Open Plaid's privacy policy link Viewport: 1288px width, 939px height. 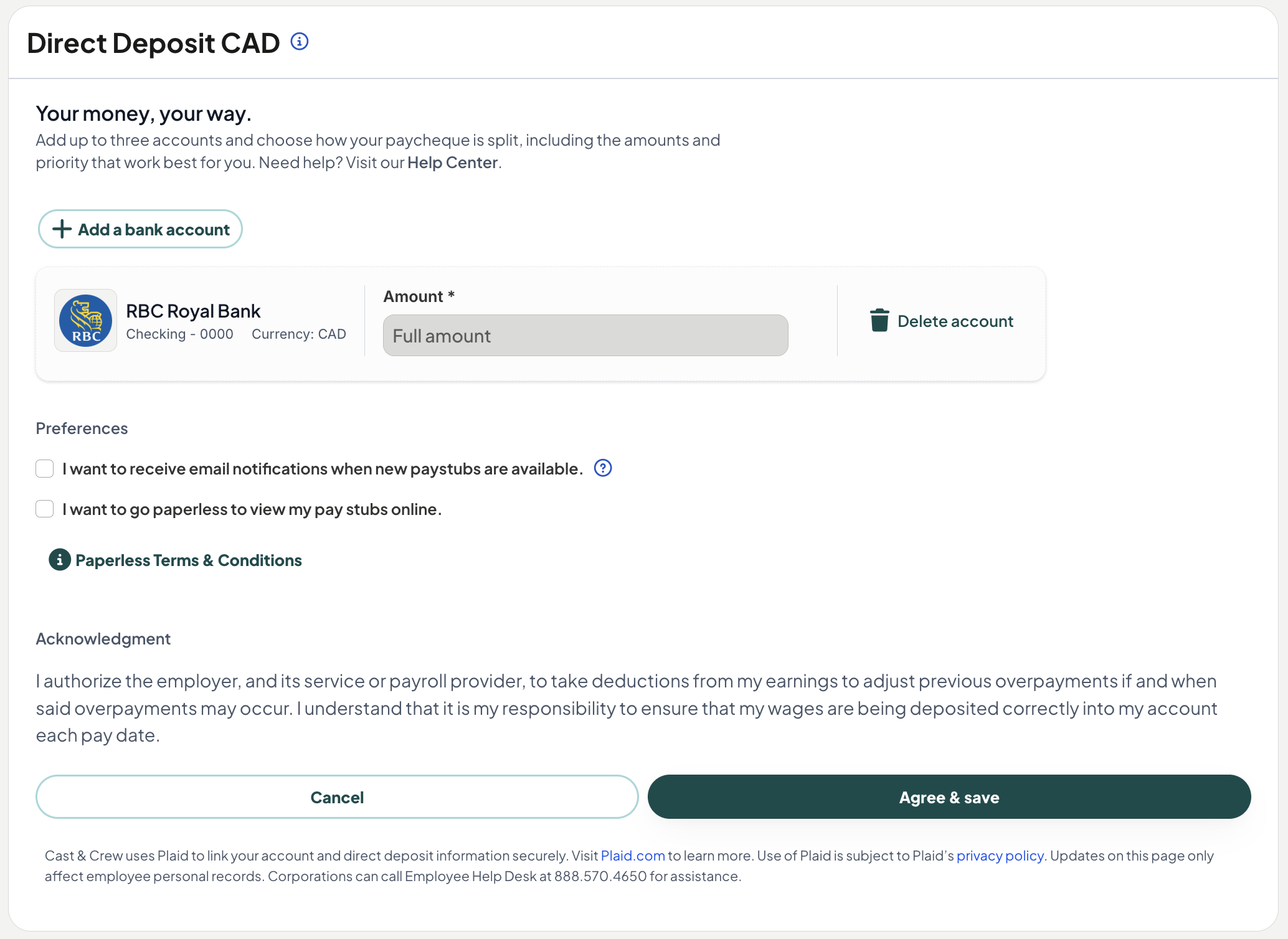(x=1000, y=856)
